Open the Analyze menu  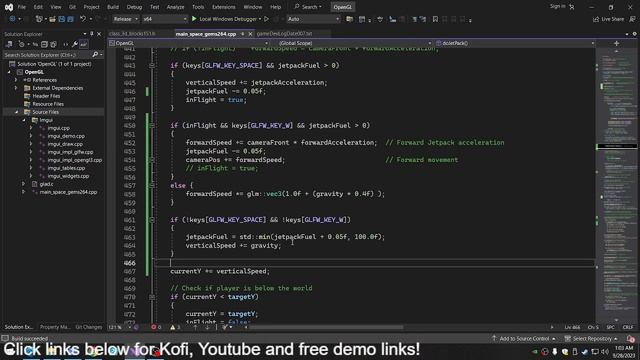(x=175, y=7)
